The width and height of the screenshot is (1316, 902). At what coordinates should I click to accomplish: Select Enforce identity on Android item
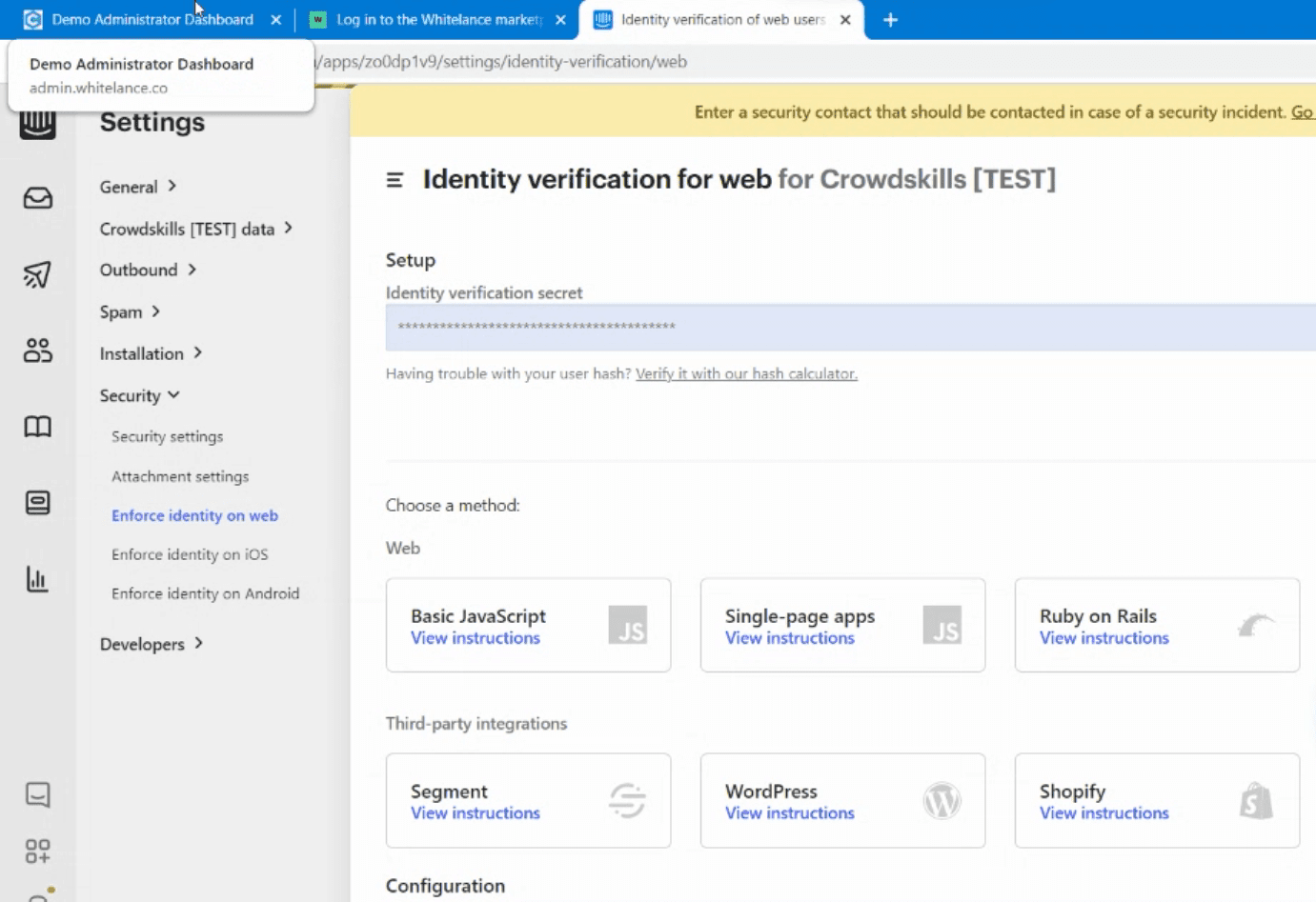(x=205, y=593)
